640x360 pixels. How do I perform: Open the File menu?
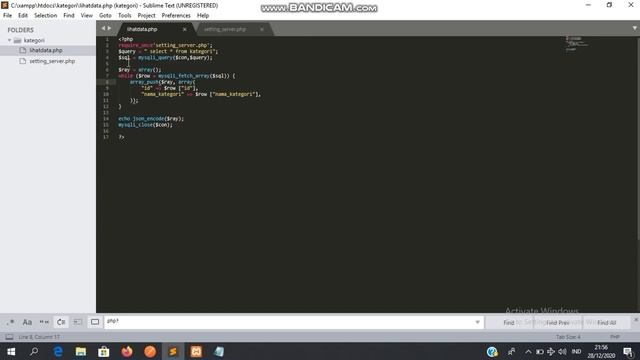coord(7,16)
